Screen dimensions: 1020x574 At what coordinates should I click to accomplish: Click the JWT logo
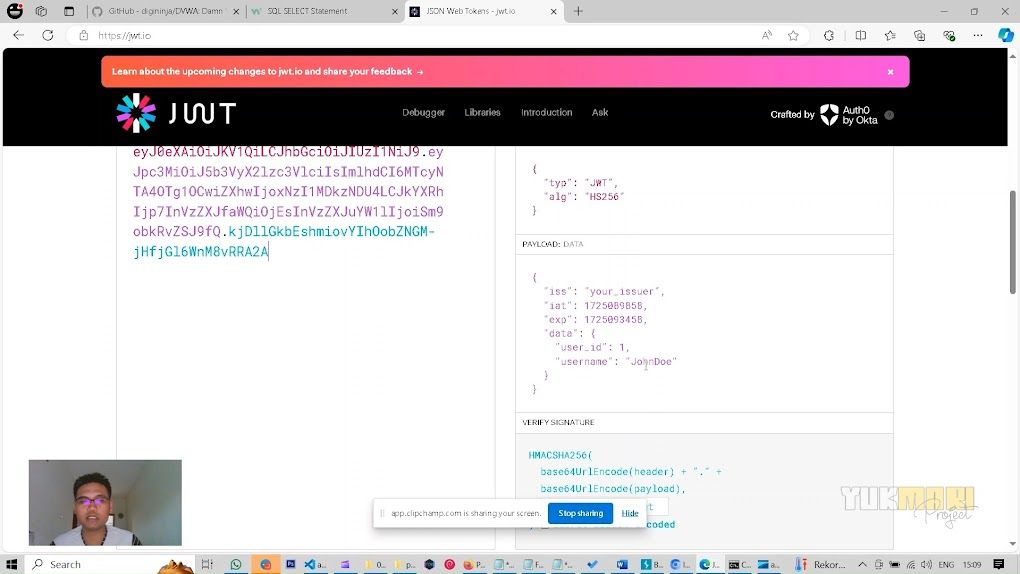point(176,113)
